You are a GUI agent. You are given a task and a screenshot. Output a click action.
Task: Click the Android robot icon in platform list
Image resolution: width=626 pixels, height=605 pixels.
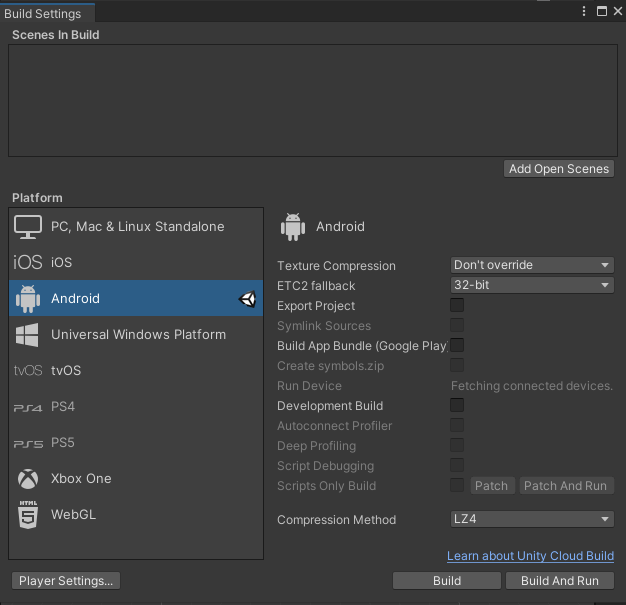click(28, 299)
